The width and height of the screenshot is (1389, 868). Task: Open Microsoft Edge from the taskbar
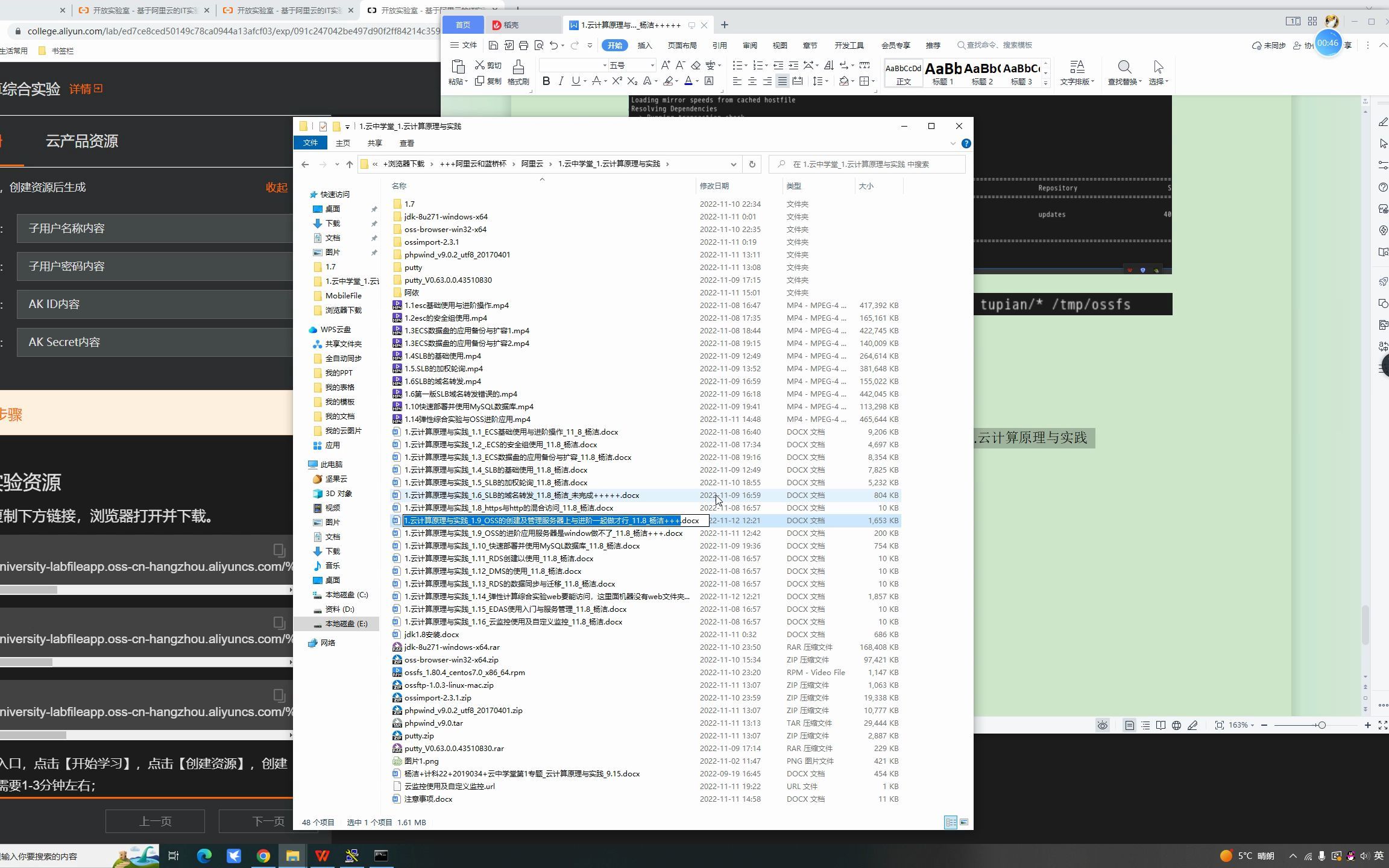(x=204, y=856)
